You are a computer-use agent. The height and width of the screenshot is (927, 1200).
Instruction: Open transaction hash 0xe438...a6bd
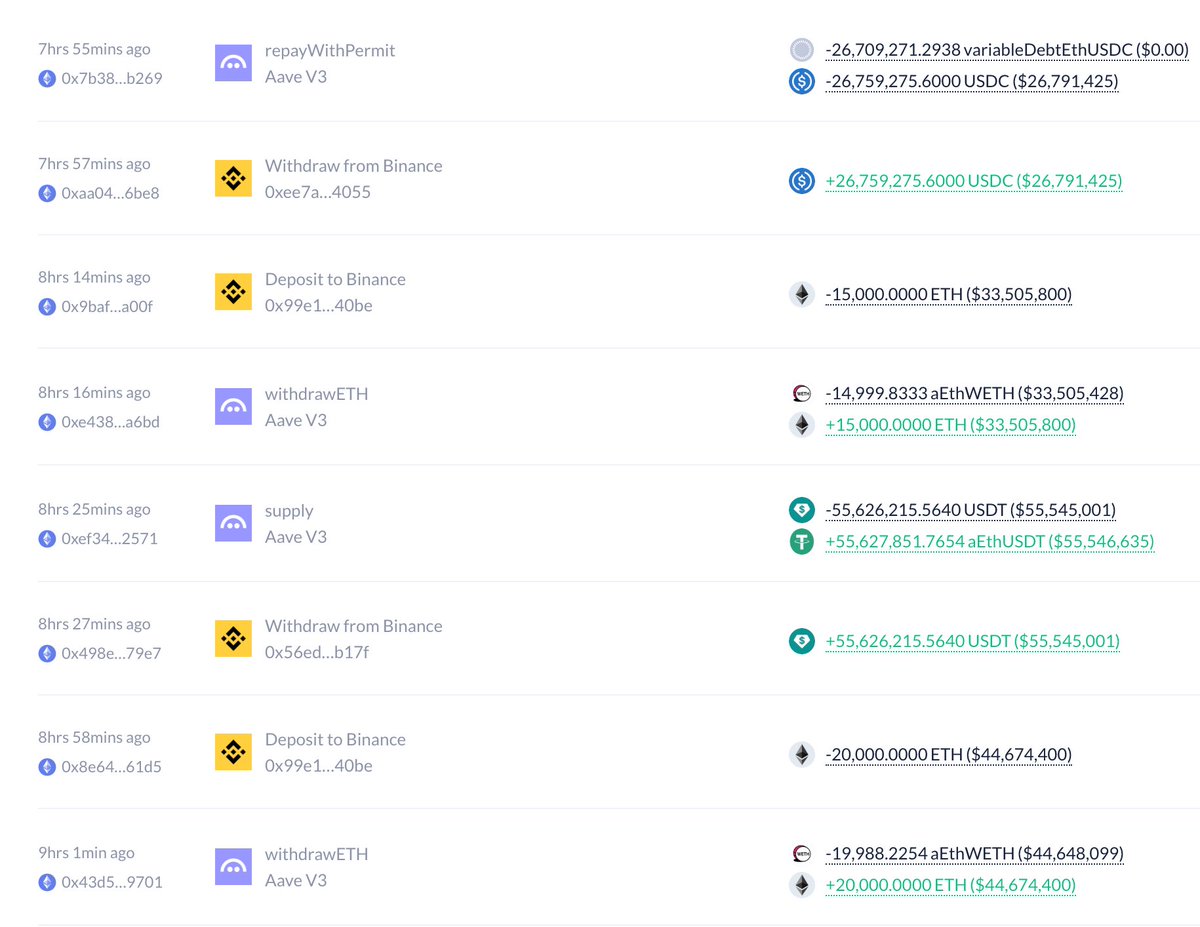coord(111,422)
